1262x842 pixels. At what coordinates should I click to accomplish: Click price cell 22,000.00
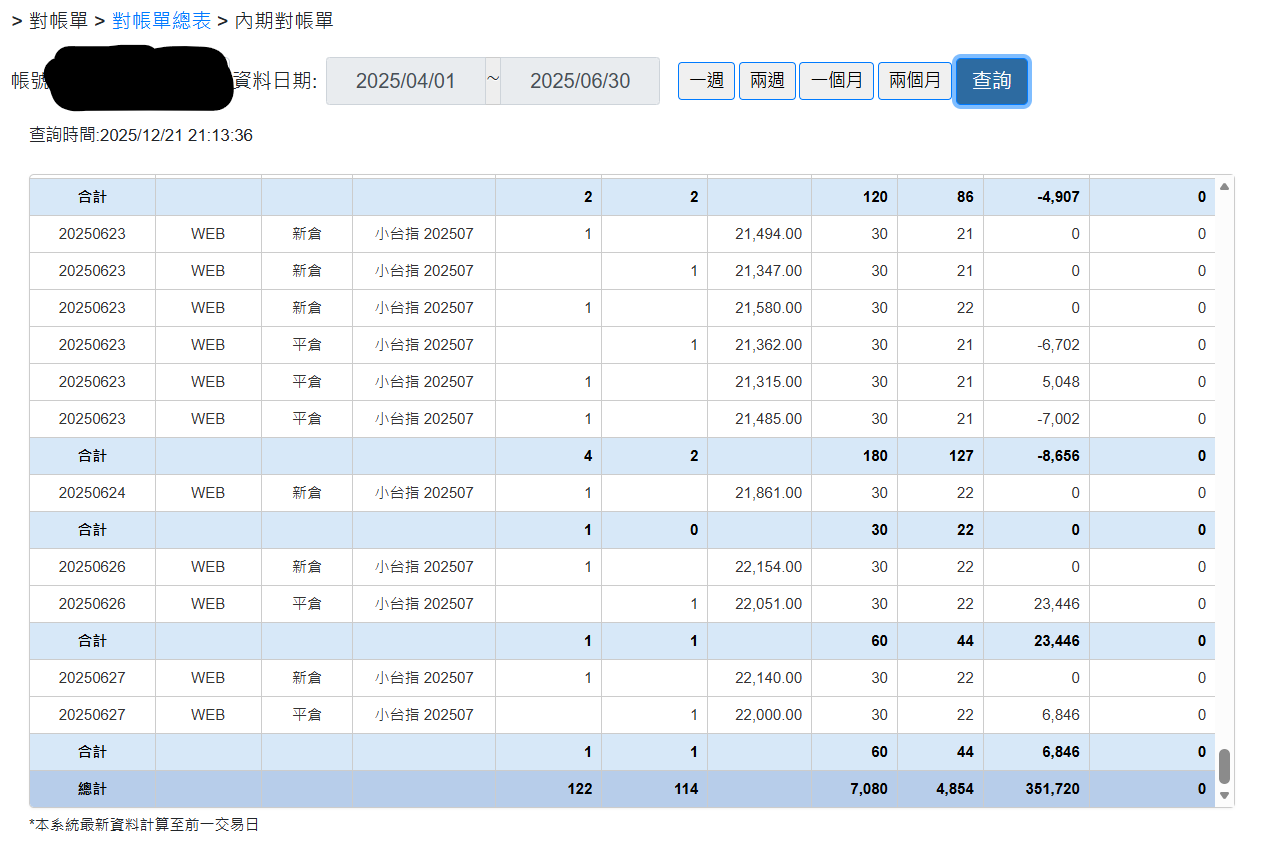[768, 715]
